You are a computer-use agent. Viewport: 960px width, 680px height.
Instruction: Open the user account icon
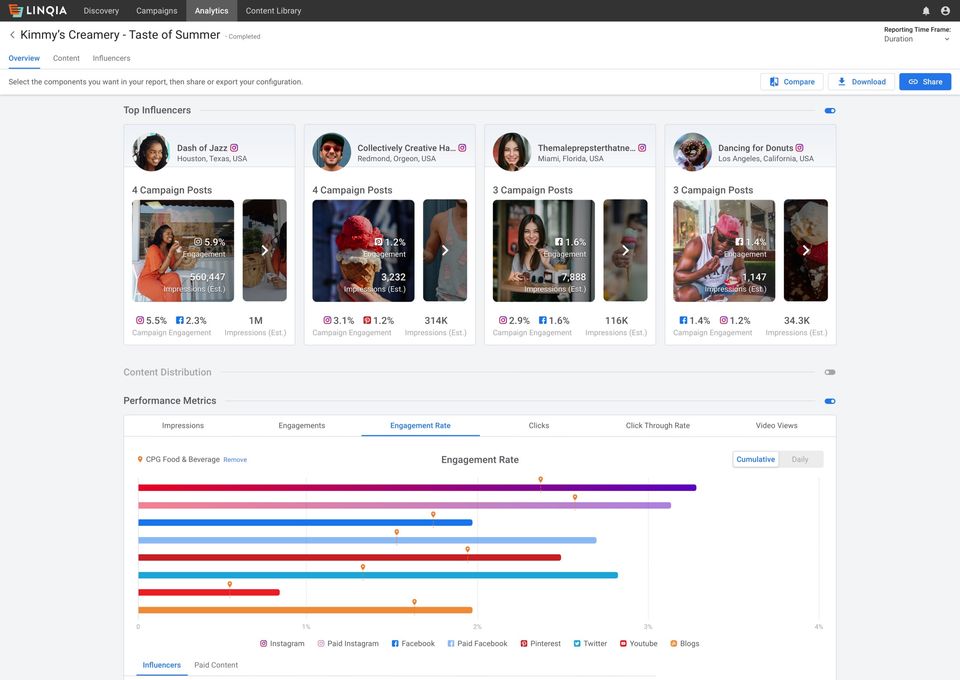[x=945, y=10]
